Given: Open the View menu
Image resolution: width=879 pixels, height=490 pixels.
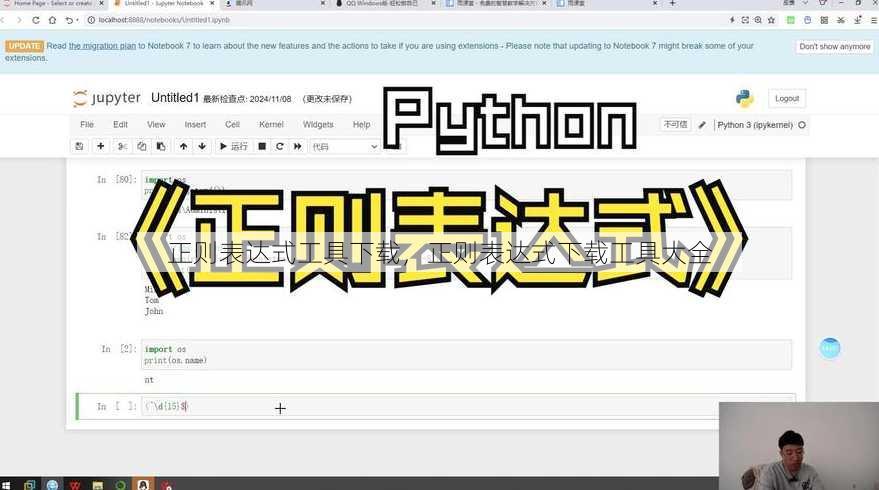Looking at the screenshot, I should (156, 124).
